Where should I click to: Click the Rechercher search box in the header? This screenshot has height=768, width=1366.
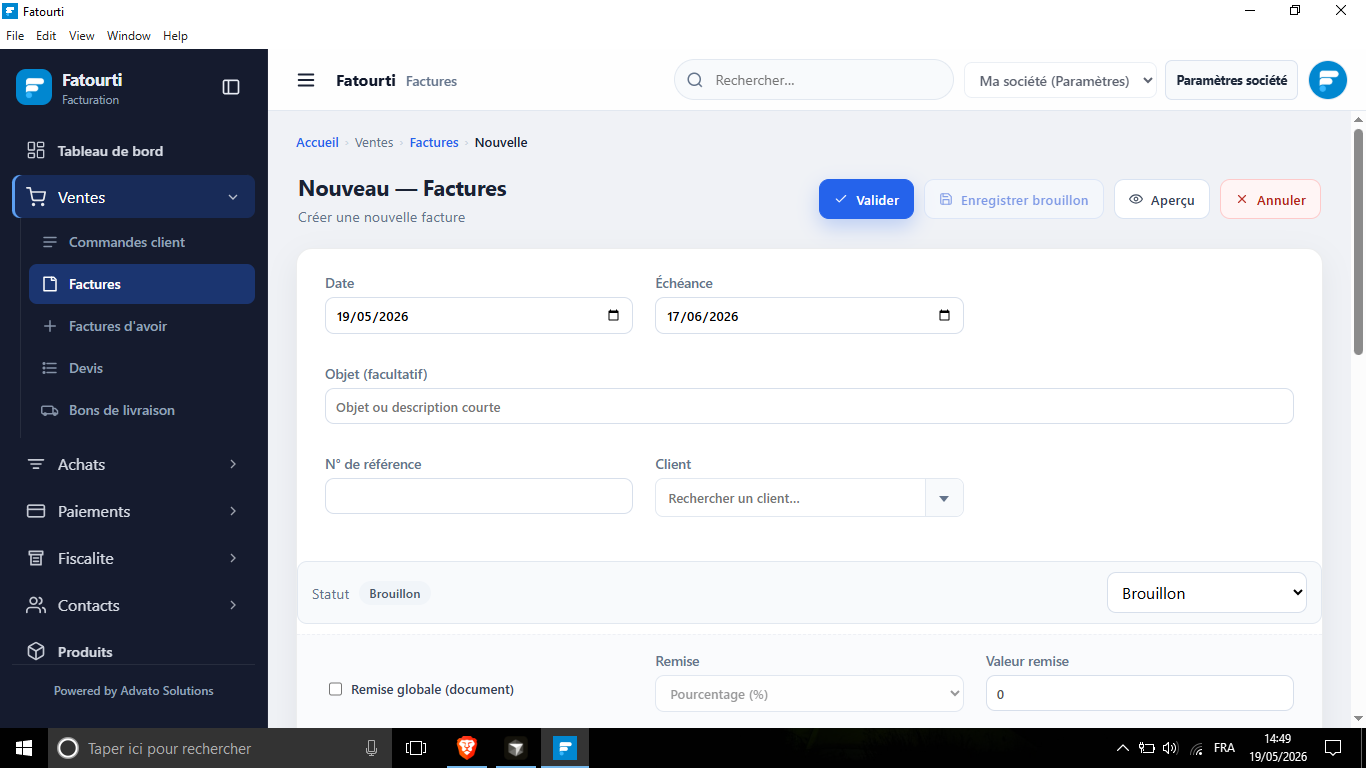click(x=813, y=80)
